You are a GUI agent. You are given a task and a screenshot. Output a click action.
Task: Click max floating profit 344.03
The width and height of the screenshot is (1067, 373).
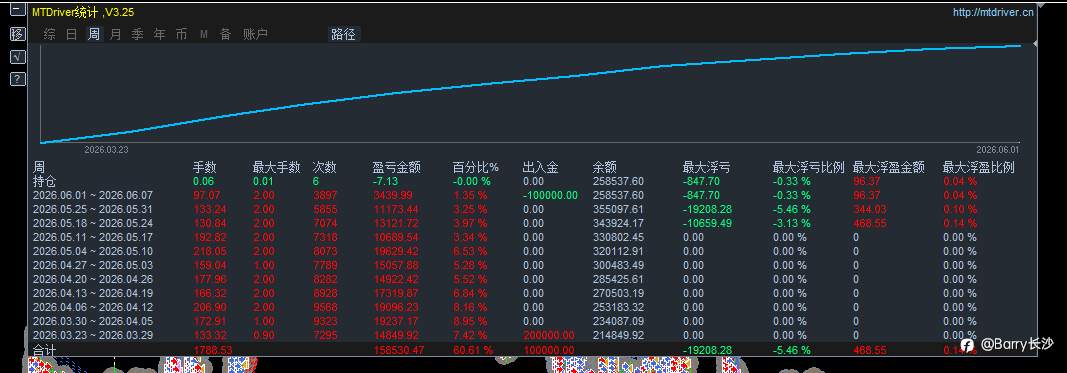click(x=869, y=210)
